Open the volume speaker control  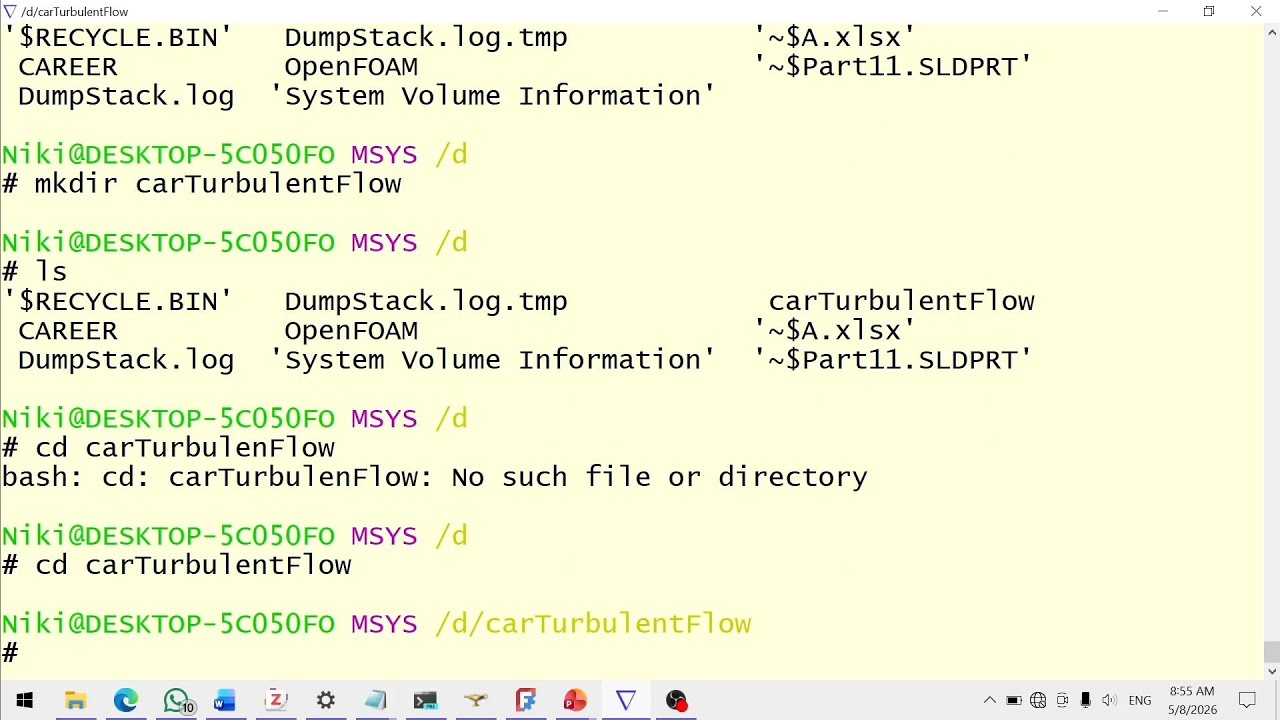[x=1109, y=700]
